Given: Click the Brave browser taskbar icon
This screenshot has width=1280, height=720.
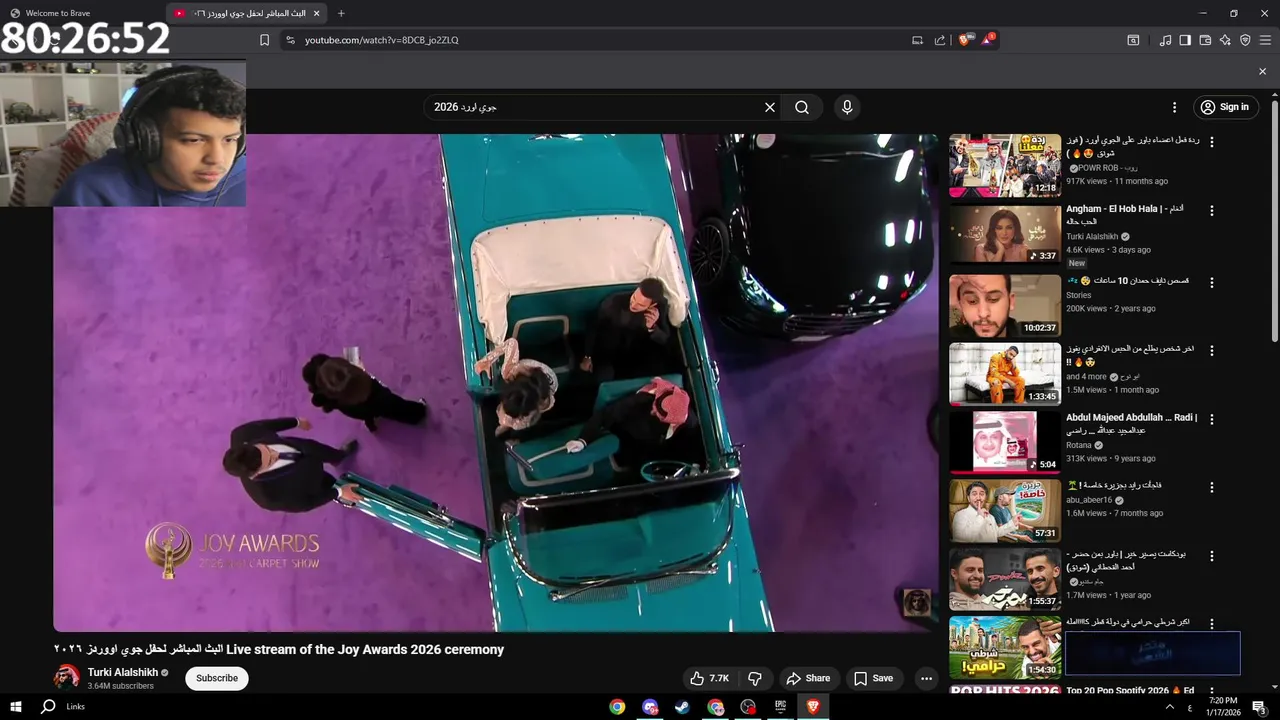Looking at the screenshot, I should (x=813, y=707).
